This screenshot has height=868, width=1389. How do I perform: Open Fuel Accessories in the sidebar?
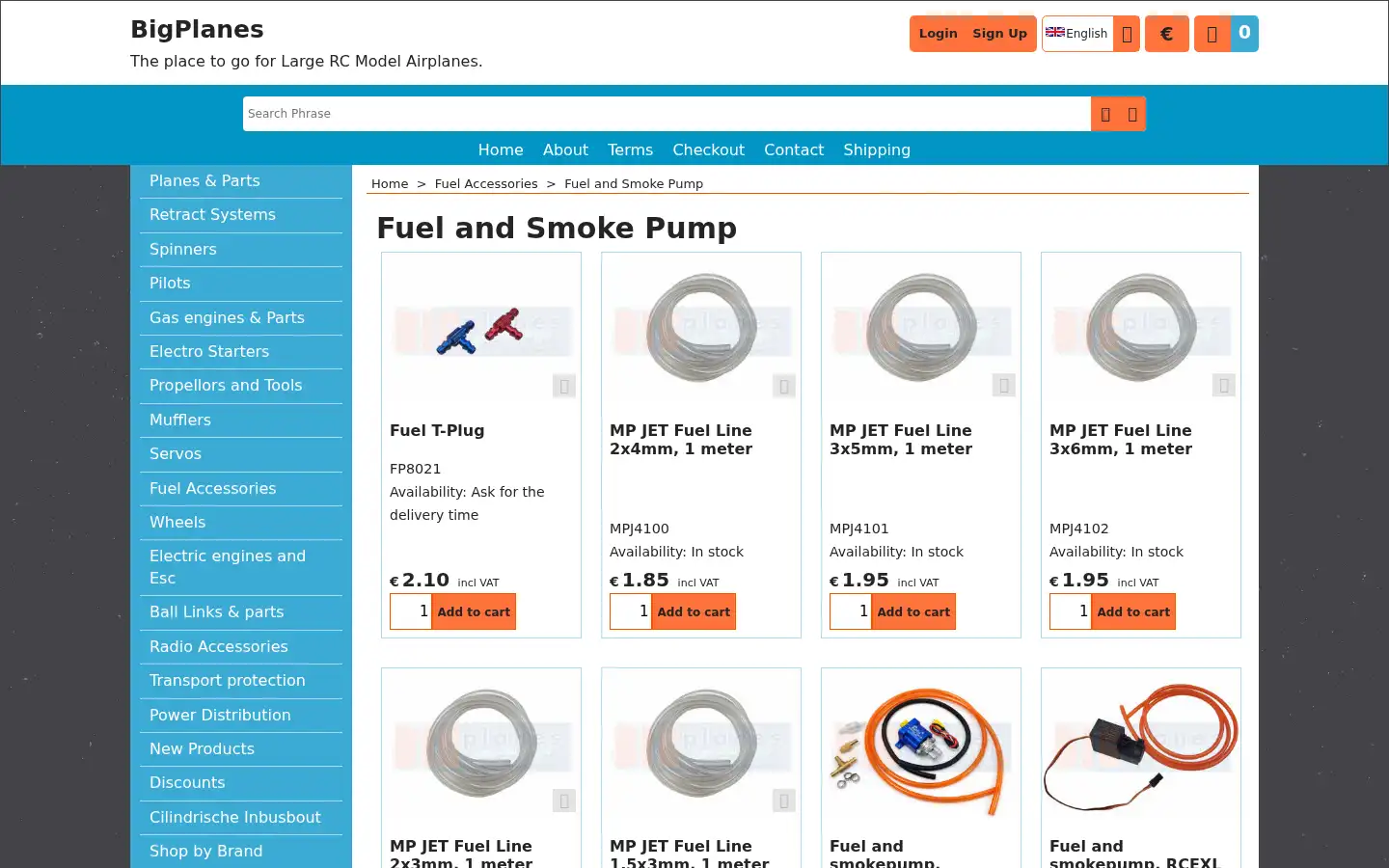coord(241,489)
